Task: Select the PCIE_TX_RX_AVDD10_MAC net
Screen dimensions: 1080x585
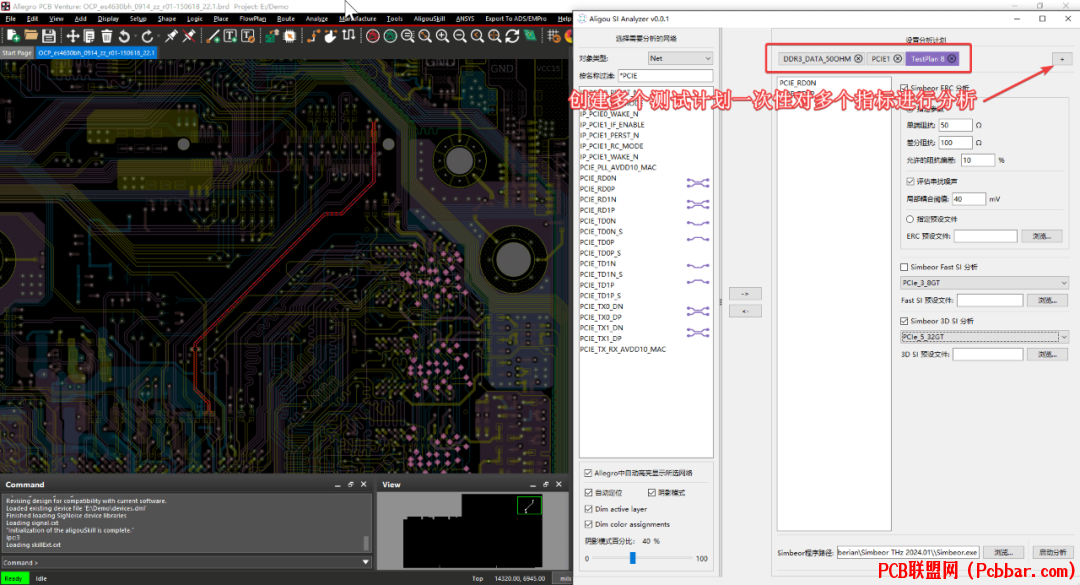Action: coord(623,349)
